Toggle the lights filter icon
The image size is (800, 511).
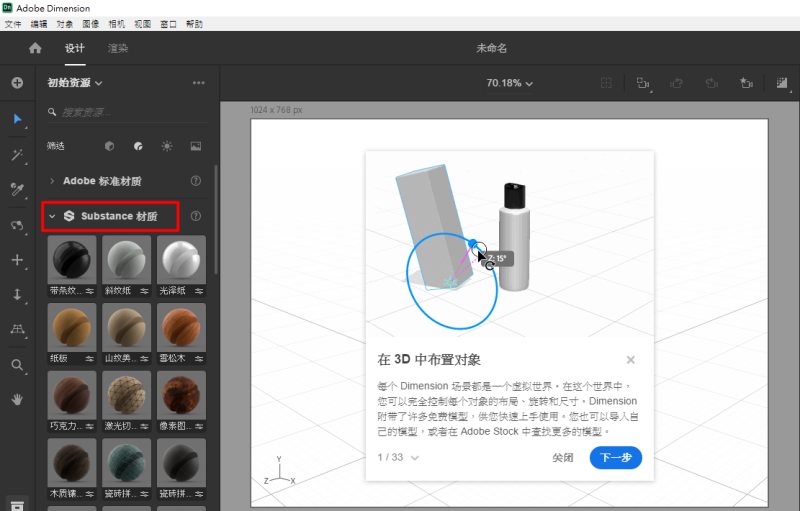click(x=167, y=146)
